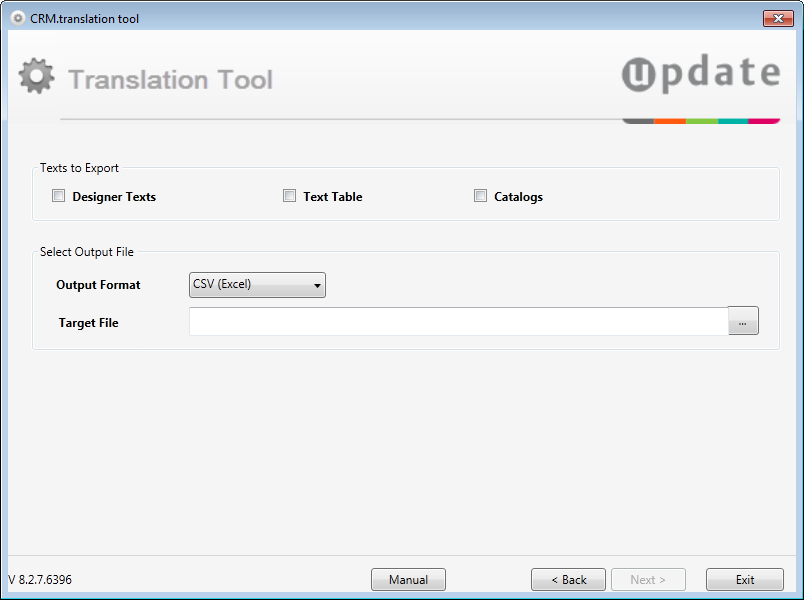804x600 pixels.
Task: Click the Translation Tool heading text
Action: 170,80
